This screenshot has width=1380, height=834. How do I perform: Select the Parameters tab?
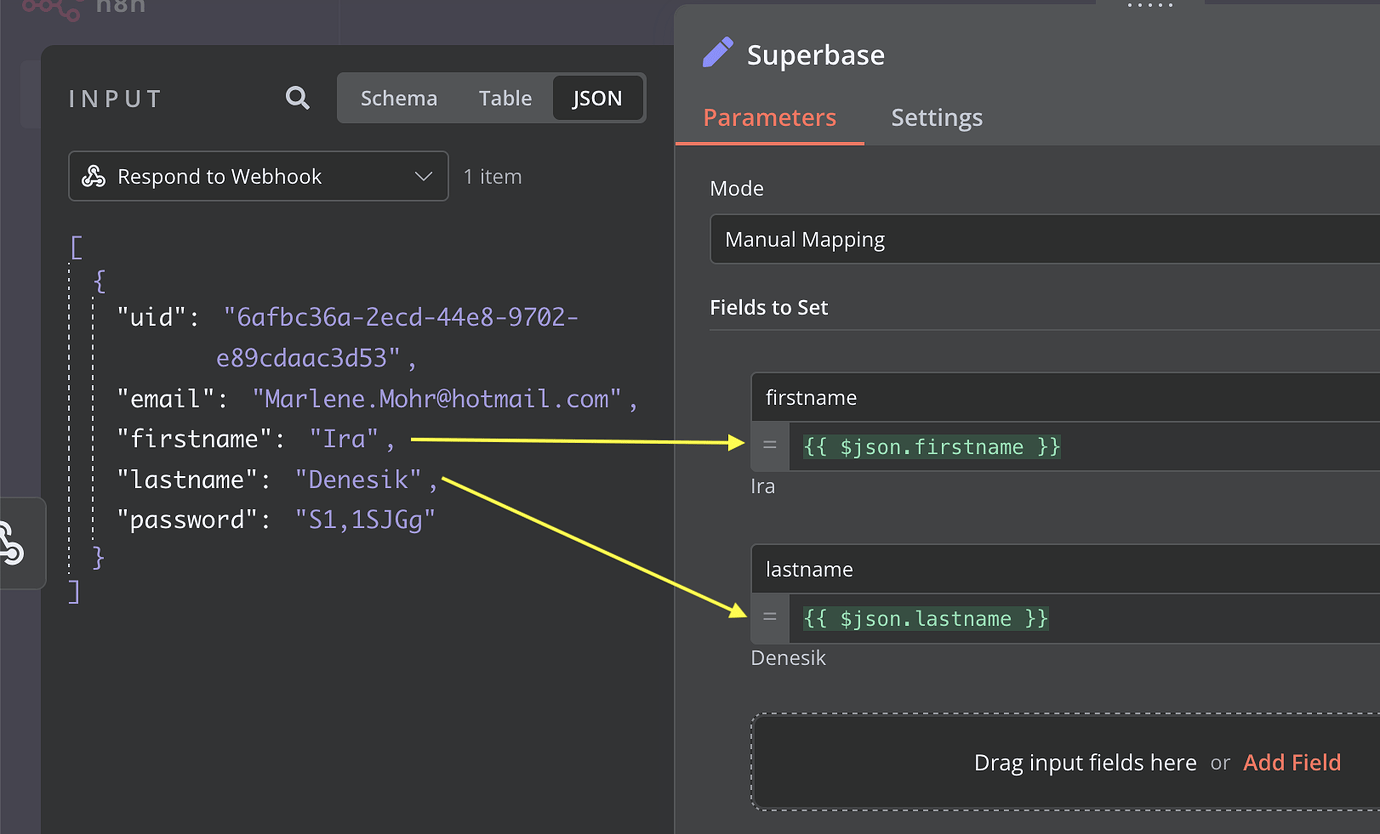[769, 117]
